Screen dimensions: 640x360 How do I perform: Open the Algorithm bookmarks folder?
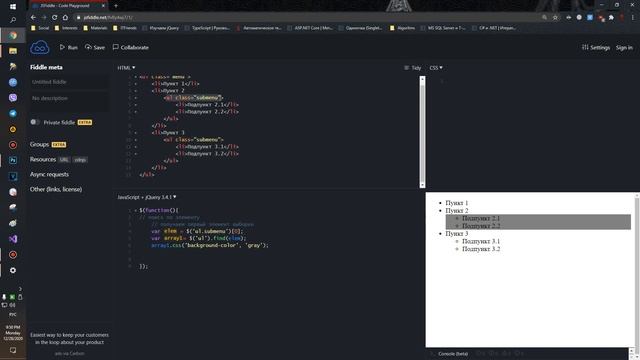click(402, 28)
